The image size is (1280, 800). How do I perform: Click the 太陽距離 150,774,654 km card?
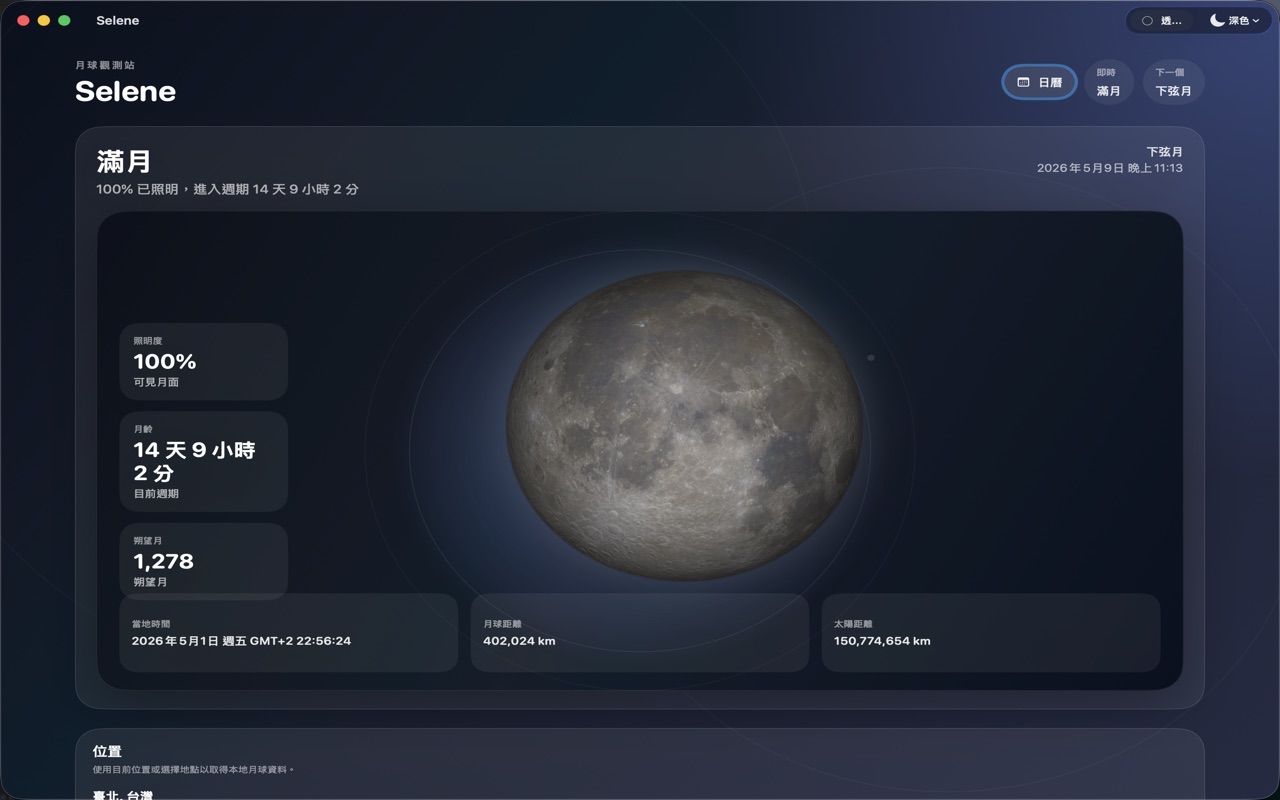click(991, 633)
